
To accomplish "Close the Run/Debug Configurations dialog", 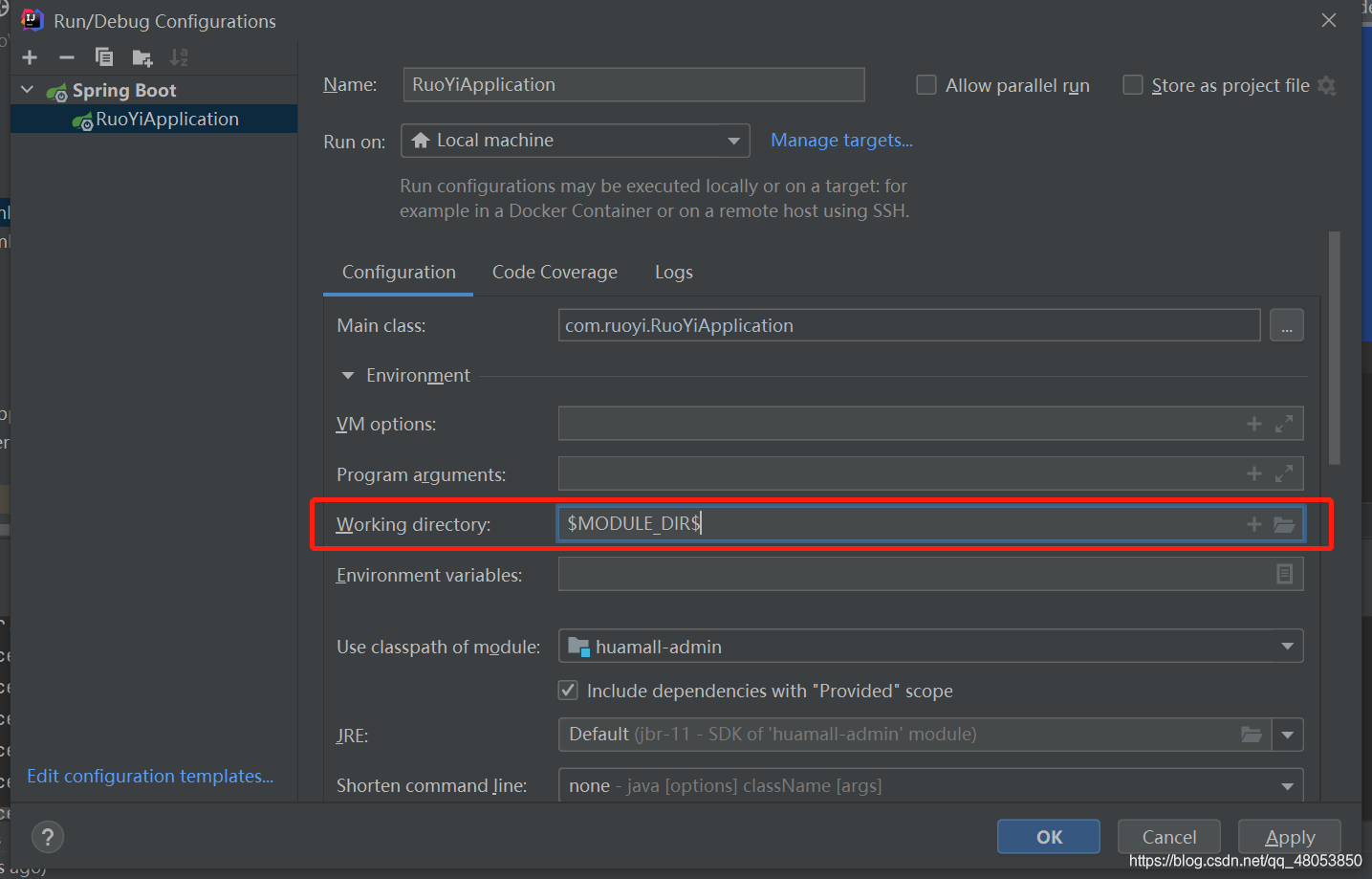I will click(1329, 20).
